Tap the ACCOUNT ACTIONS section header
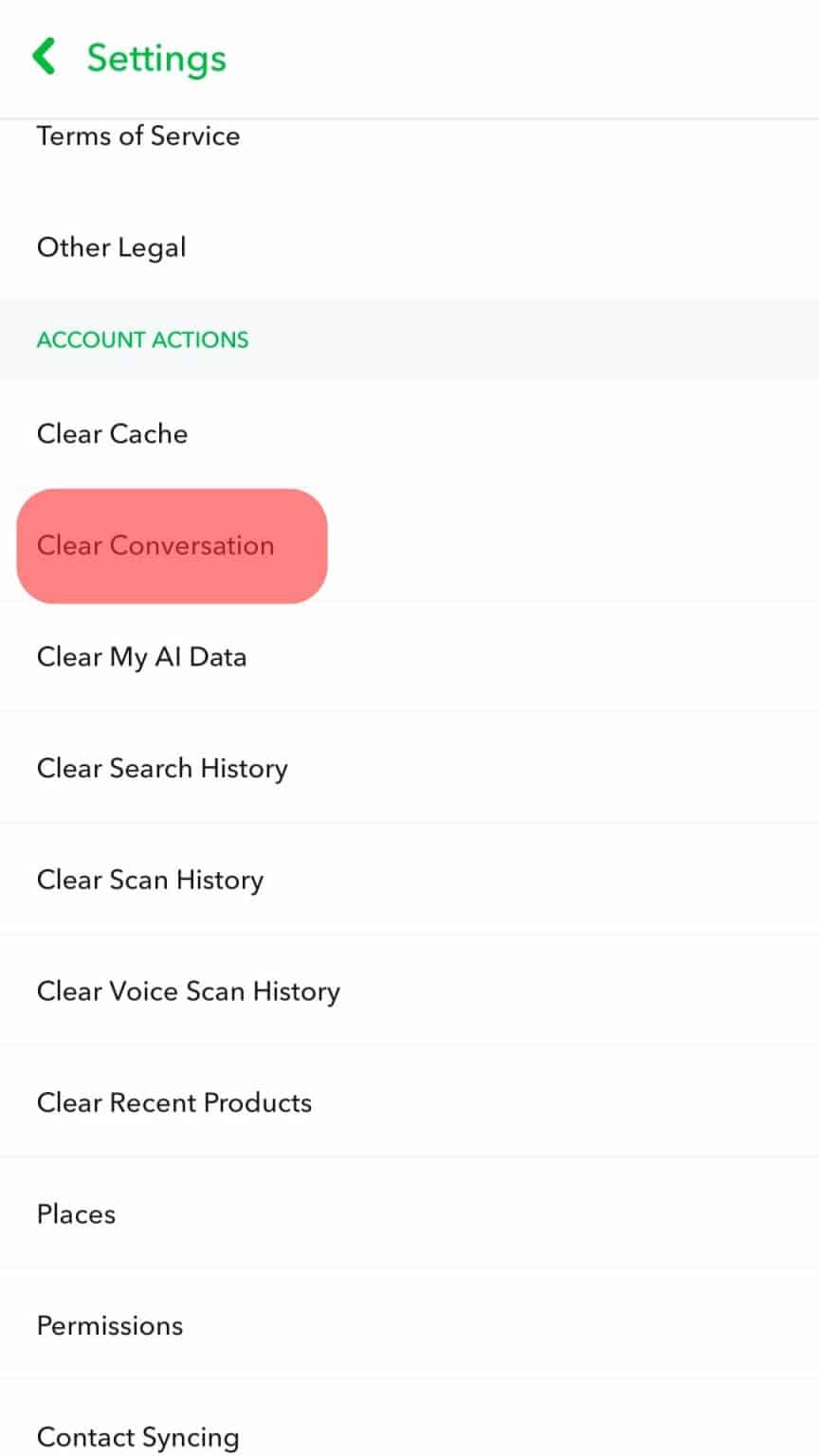Viewport: 819px width, 1456px height. click(142, 339)
